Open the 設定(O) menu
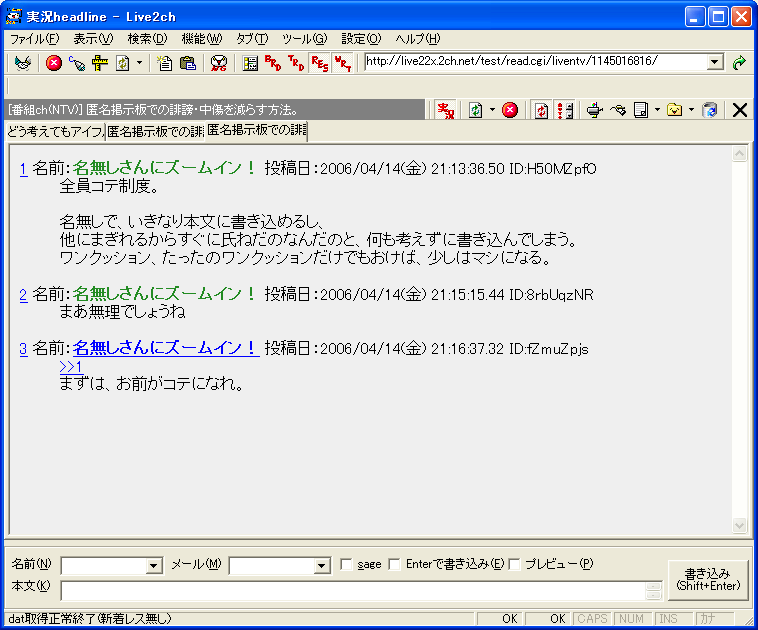The width and height of the screenshot is (758, 630). click(361, 39)
